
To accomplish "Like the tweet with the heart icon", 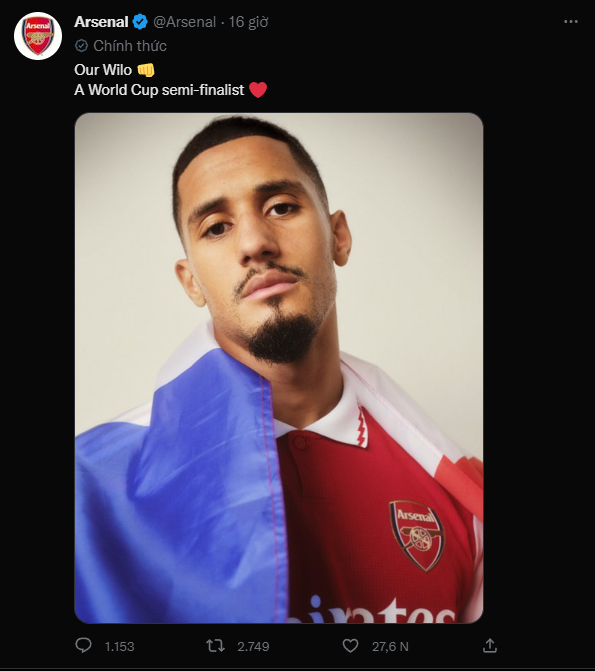I will tap(350, 646).
